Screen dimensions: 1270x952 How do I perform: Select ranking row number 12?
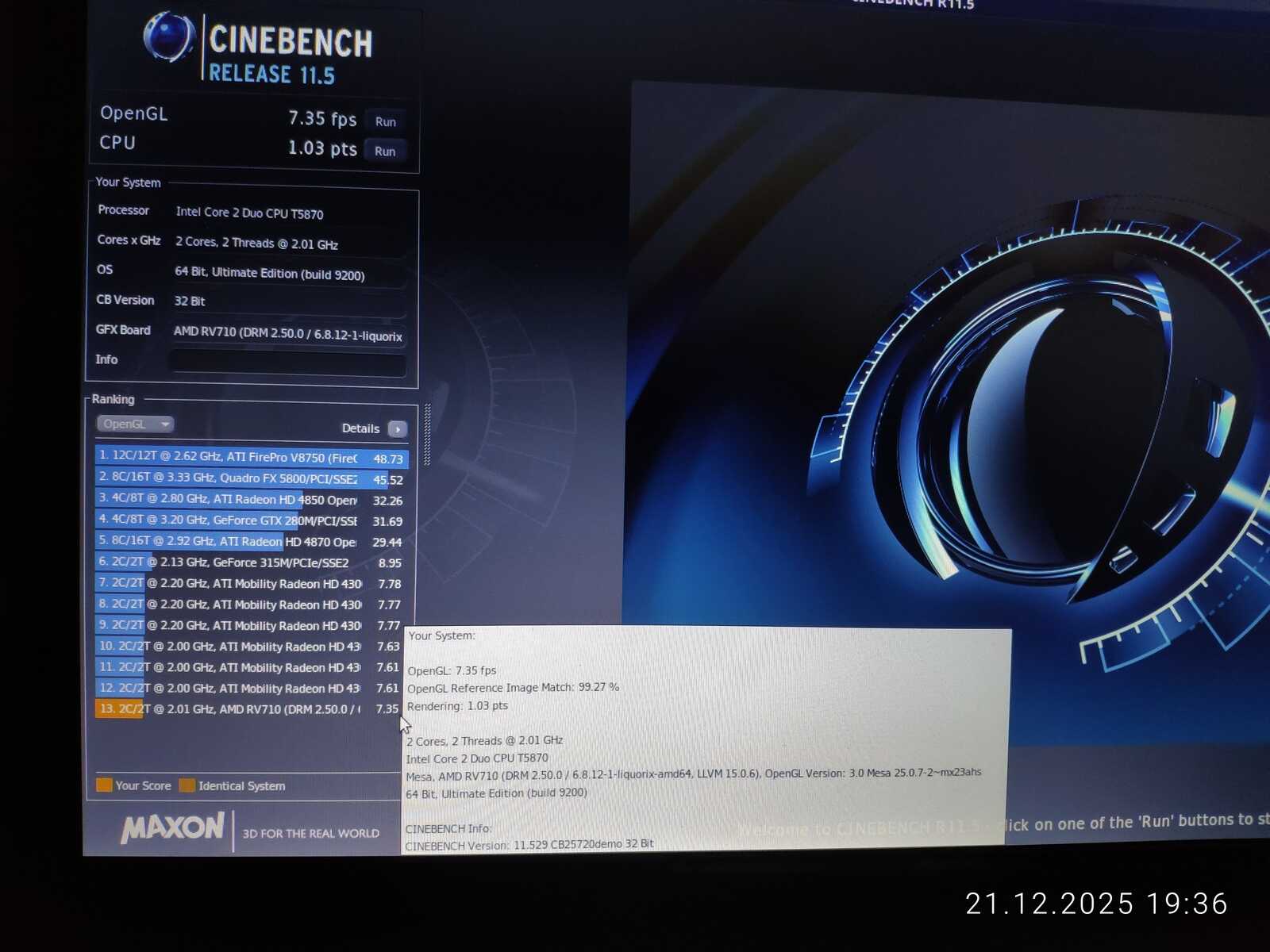tap(249, 688)
